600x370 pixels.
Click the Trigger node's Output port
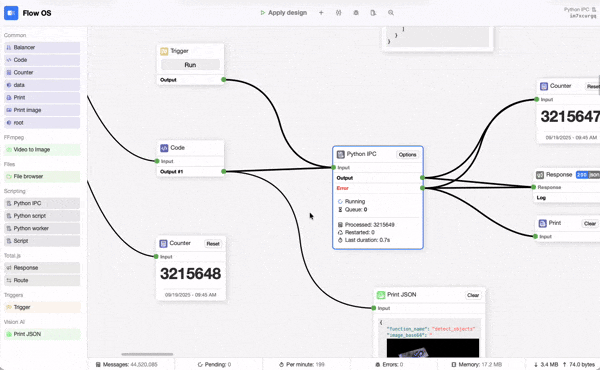pyautogui.click(x=223, y=80)
